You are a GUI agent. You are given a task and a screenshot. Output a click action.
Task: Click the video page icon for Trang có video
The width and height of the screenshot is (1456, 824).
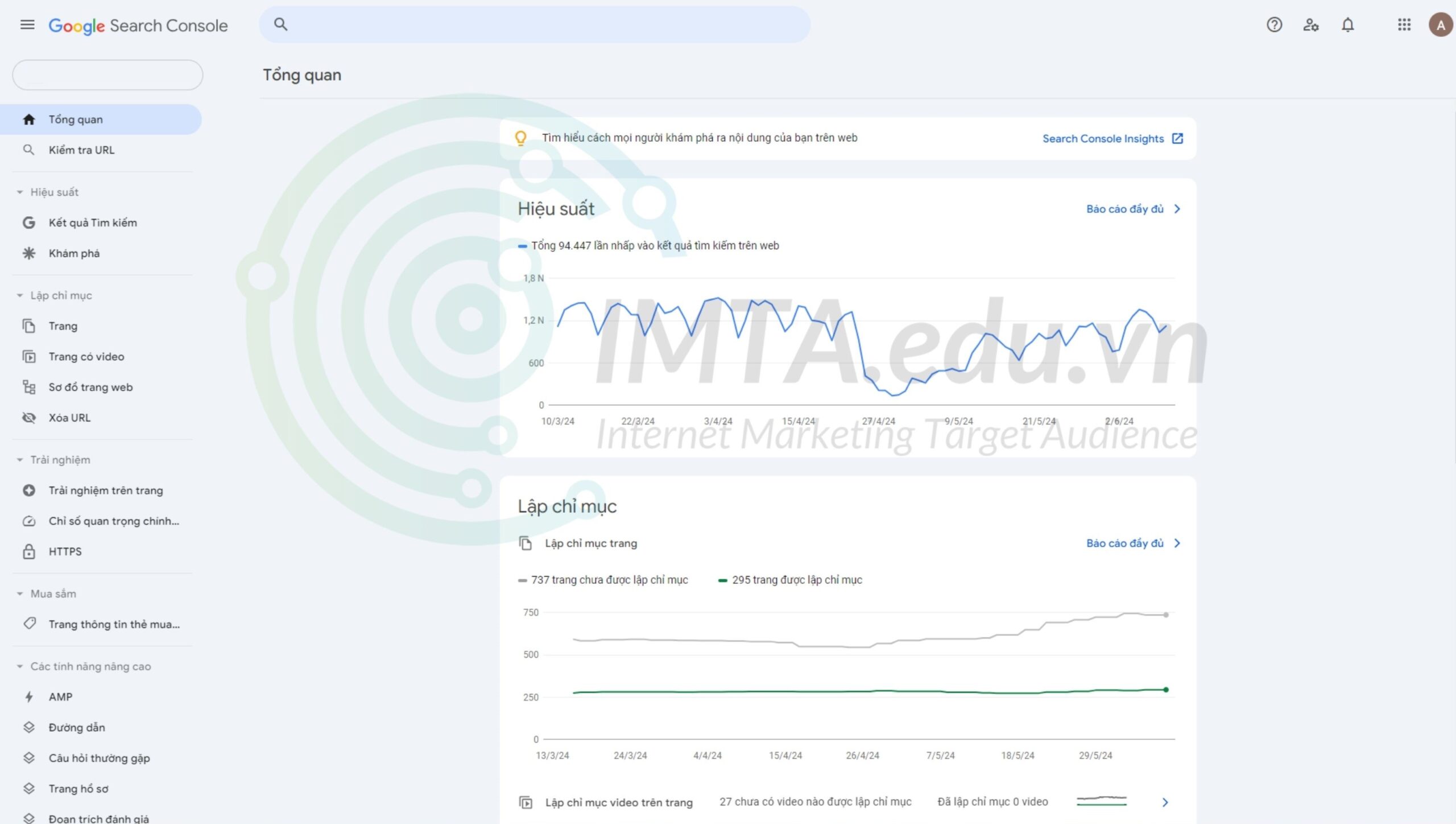(x=29, y=357)
